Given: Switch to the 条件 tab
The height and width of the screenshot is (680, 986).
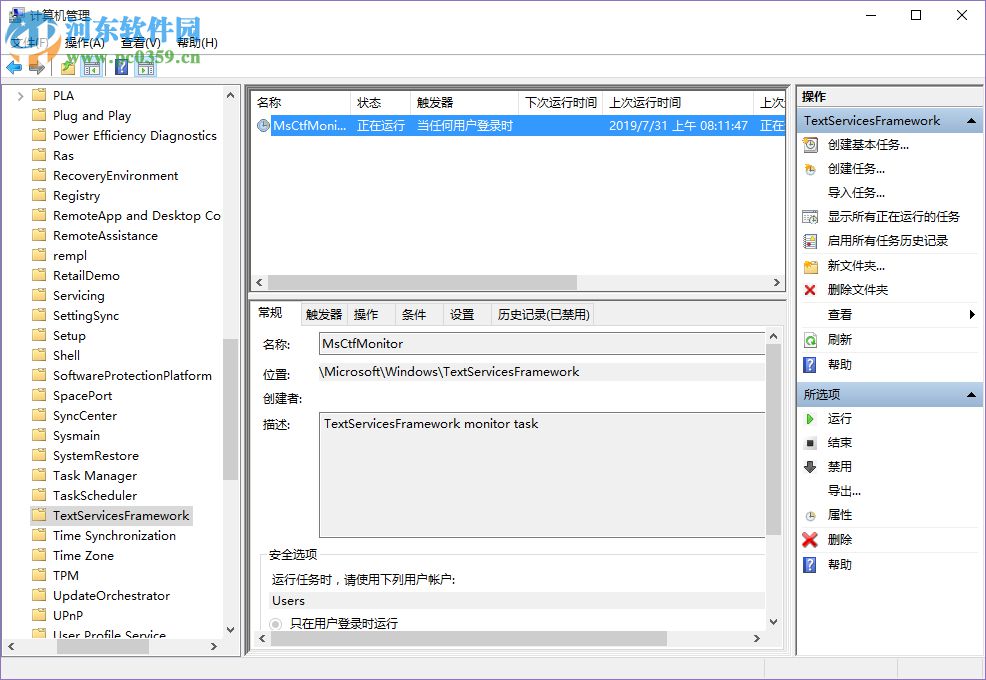Looking at the screenshot, I should coord(416,313).
